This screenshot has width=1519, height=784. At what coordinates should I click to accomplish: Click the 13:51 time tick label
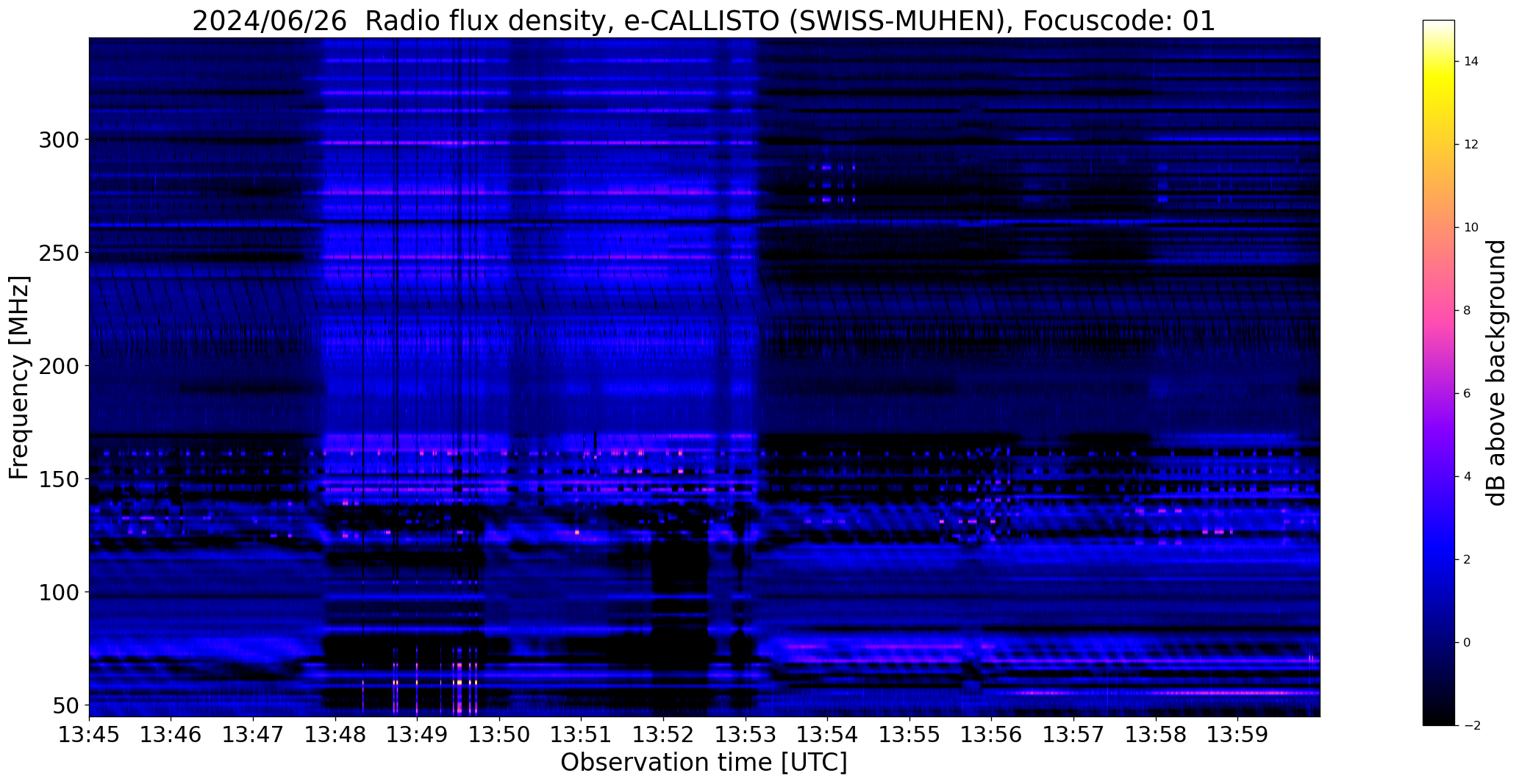582,734
